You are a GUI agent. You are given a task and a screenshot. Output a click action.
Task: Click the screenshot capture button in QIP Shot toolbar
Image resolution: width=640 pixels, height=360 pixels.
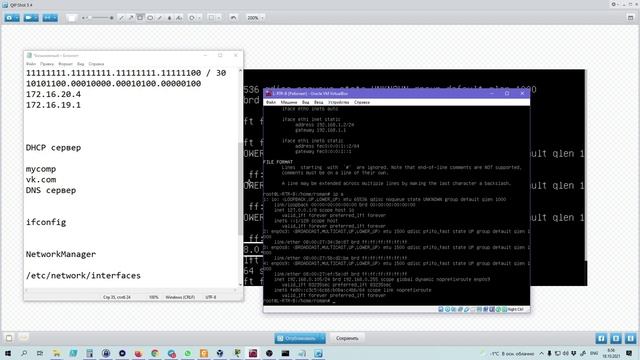9,18
